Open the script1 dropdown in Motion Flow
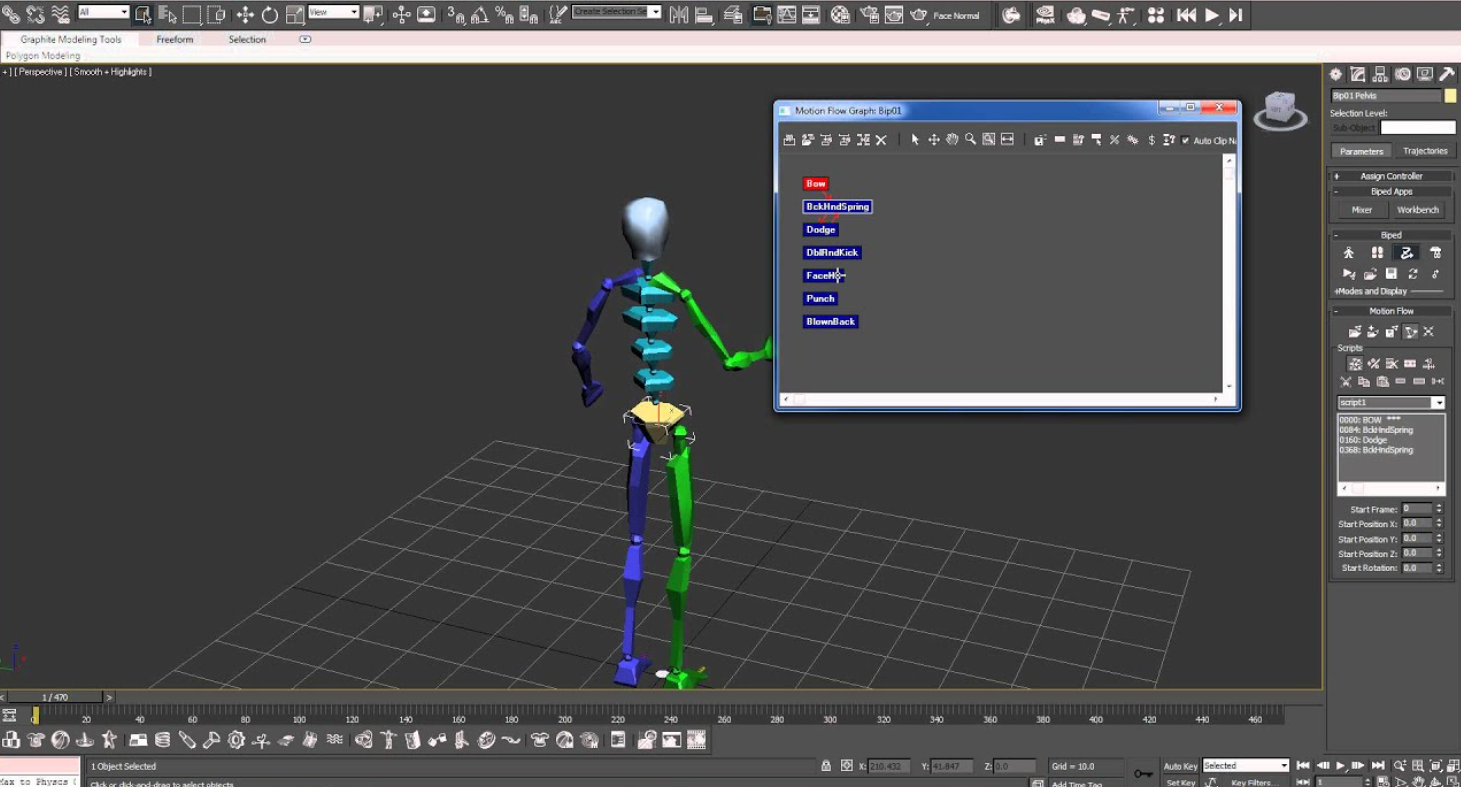 click(1437, 402)
